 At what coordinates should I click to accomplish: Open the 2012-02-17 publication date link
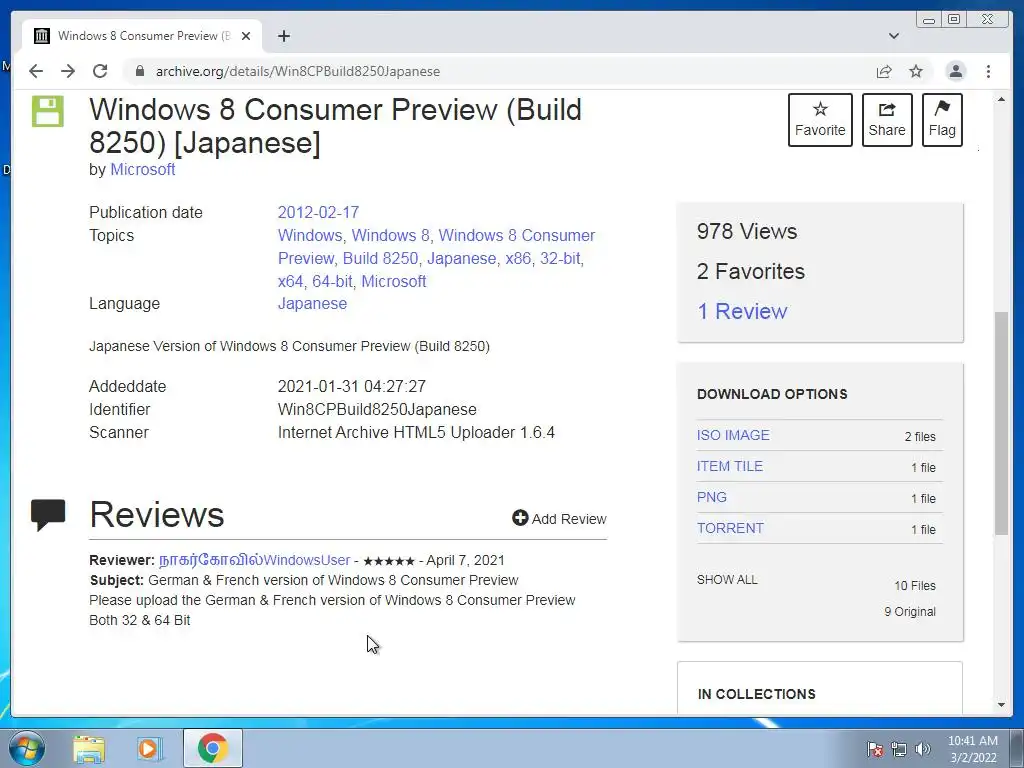318,212
